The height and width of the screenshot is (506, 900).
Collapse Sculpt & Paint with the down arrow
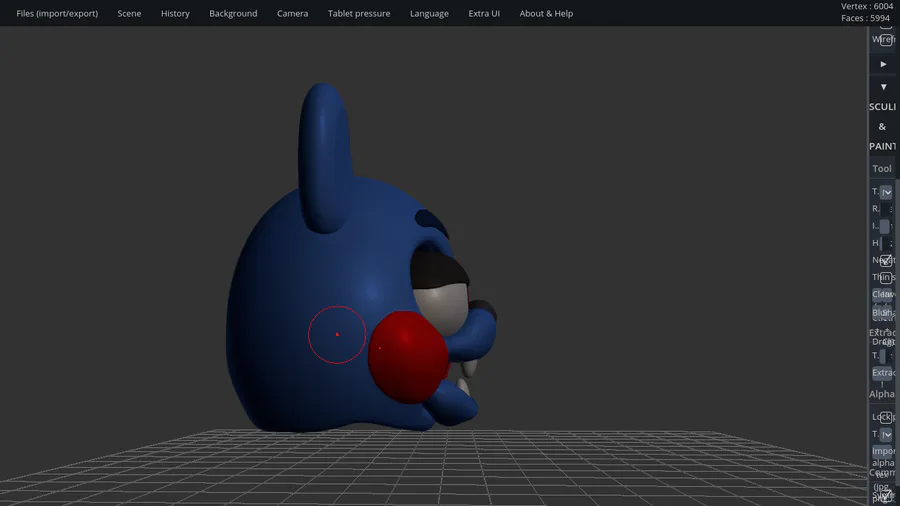[883, 87]
